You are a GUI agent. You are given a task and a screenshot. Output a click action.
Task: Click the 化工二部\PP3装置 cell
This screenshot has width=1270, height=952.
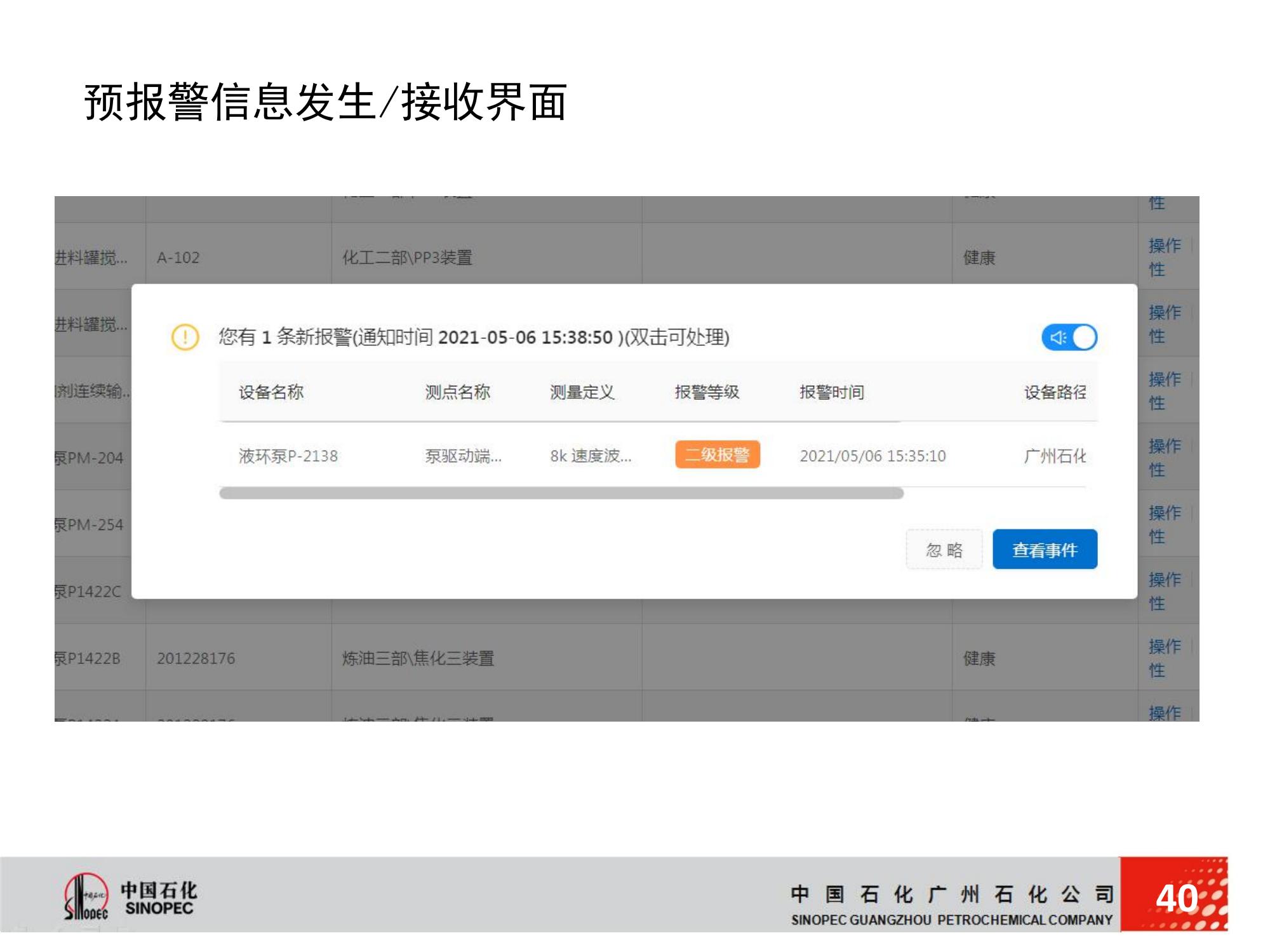click(x=407, y=258)
